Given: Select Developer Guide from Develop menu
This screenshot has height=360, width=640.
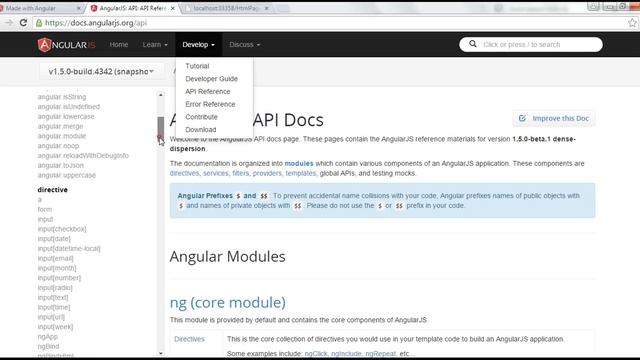Looking at the screenshot, I should coord(211,78).
